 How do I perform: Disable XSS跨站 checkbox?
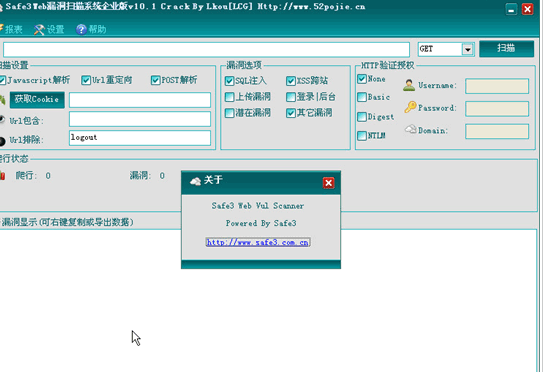click(x=291, y=81)
